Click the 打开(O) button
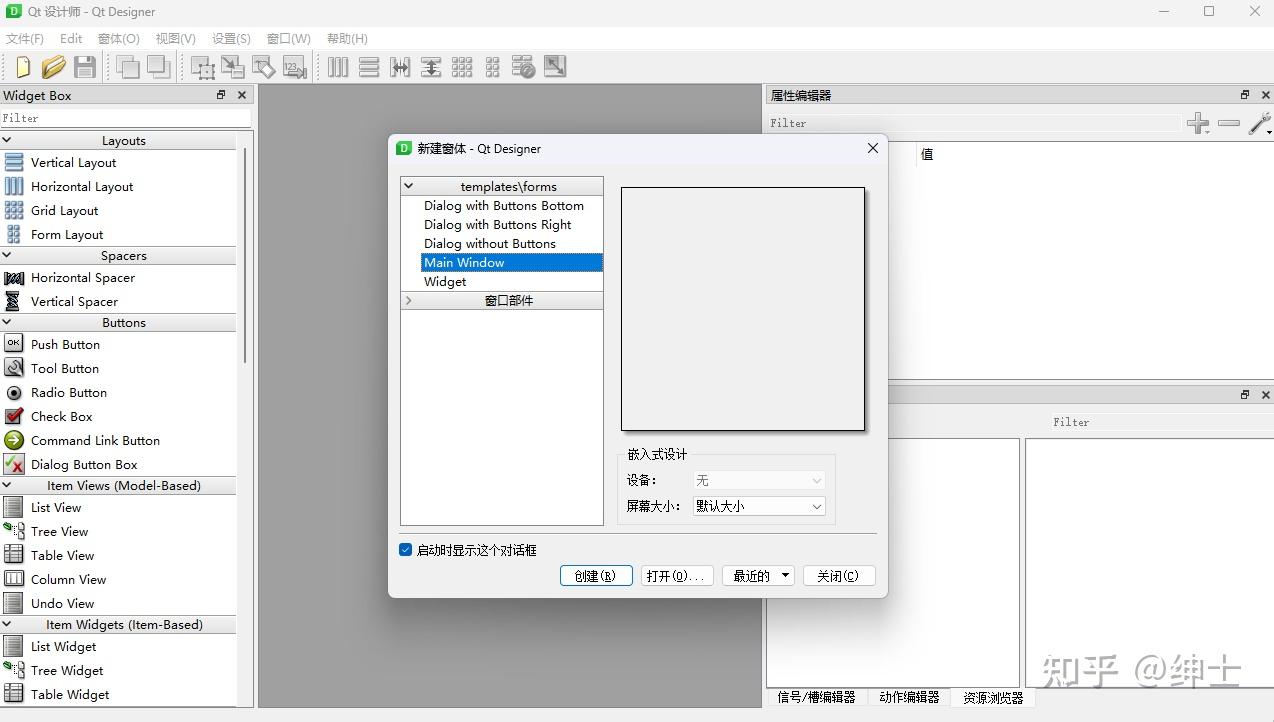 [x=676, y=575]
